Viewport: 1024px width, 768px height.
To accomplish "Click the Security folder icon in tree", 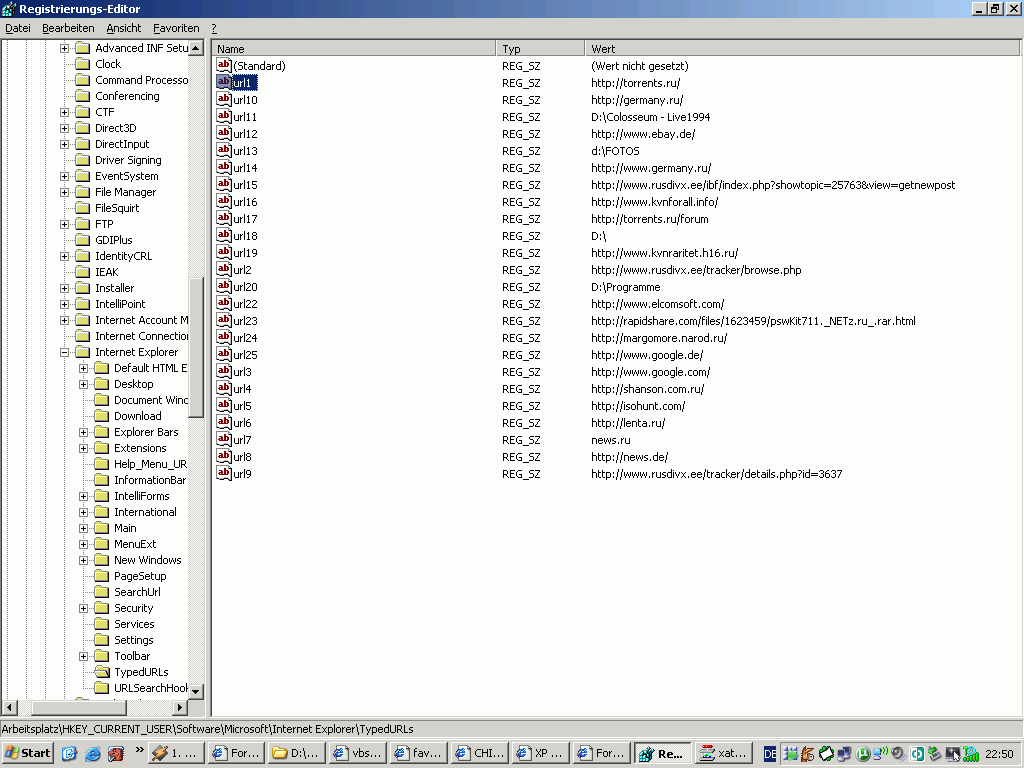I will click(x=101, y=608).
